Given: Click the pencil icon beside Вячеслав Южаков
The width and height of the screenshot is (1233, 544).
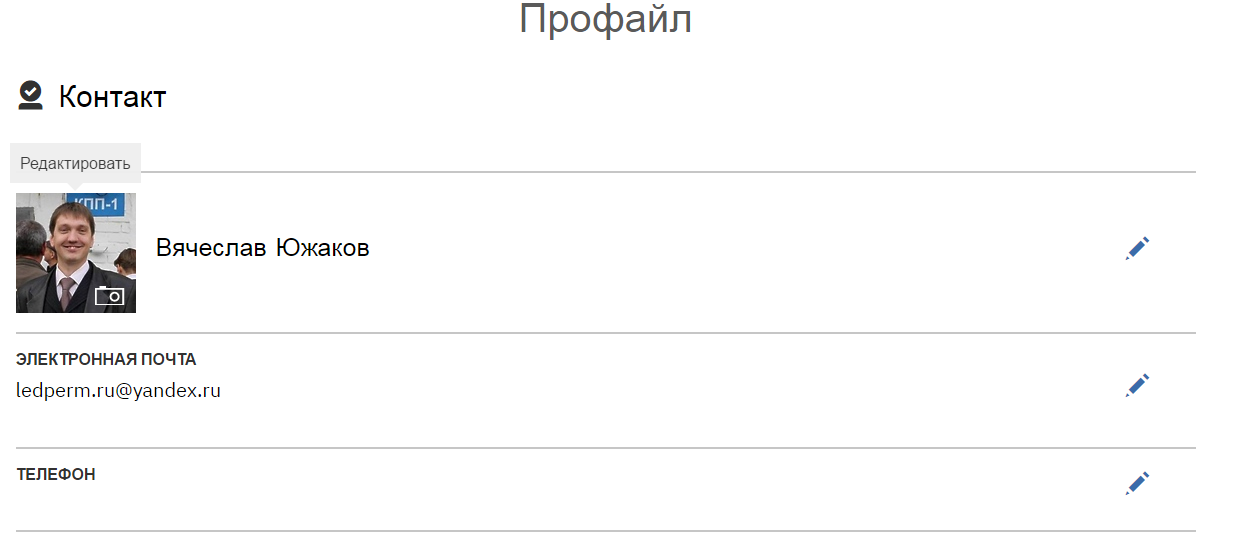Looking at the screenshot, I should click(x=1137, y=248).
